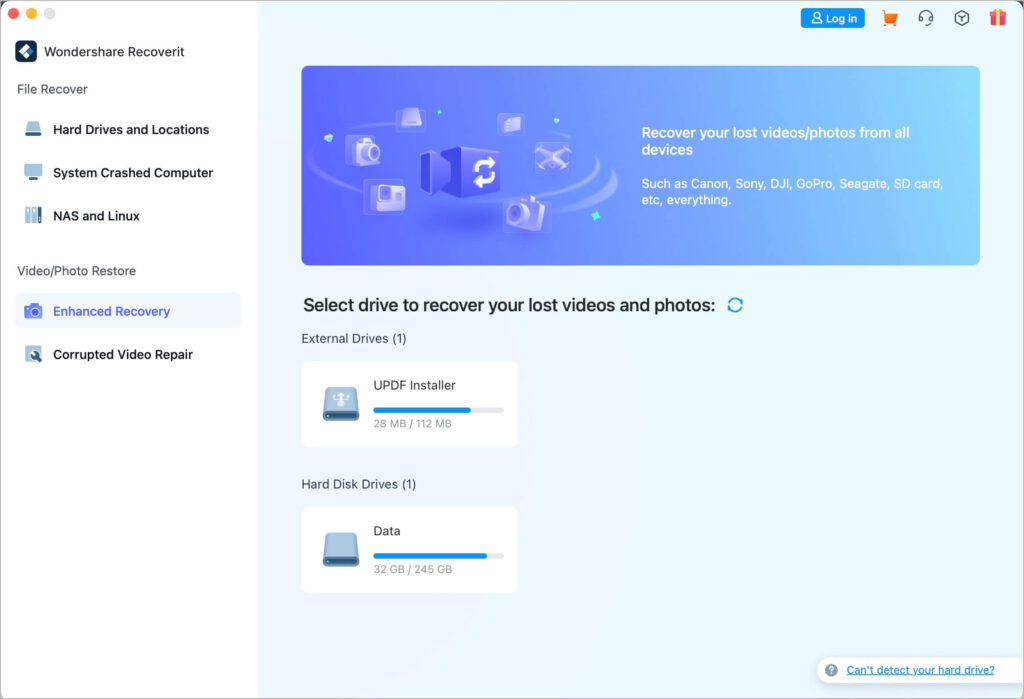Open the shopping cart store

[x=890, y=17]
